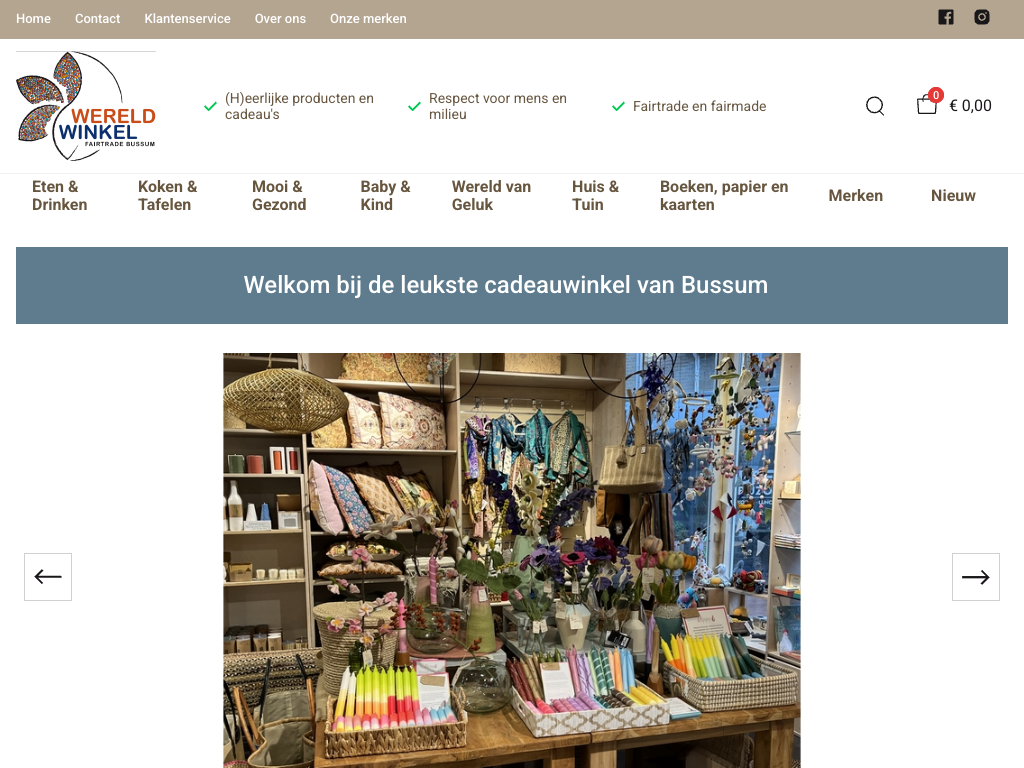1024x768 pixels.
Task: Click the Wereldwinkel Bussum logo
Action: [86, 106]
